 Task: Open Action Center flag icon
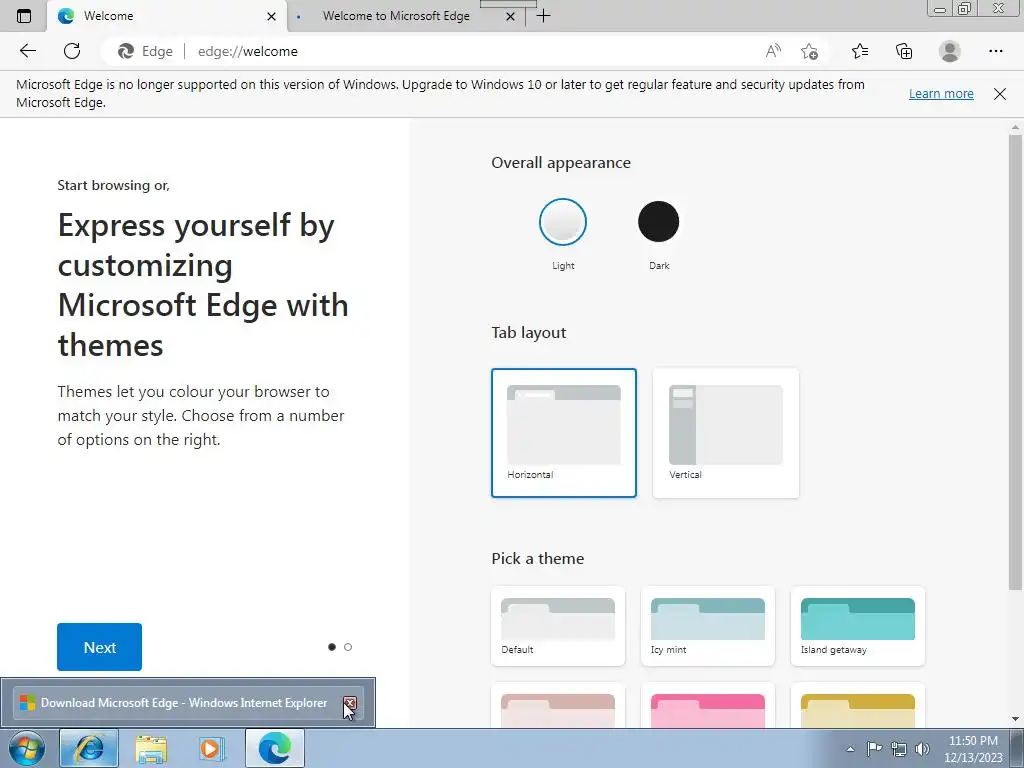coord(874,749)
